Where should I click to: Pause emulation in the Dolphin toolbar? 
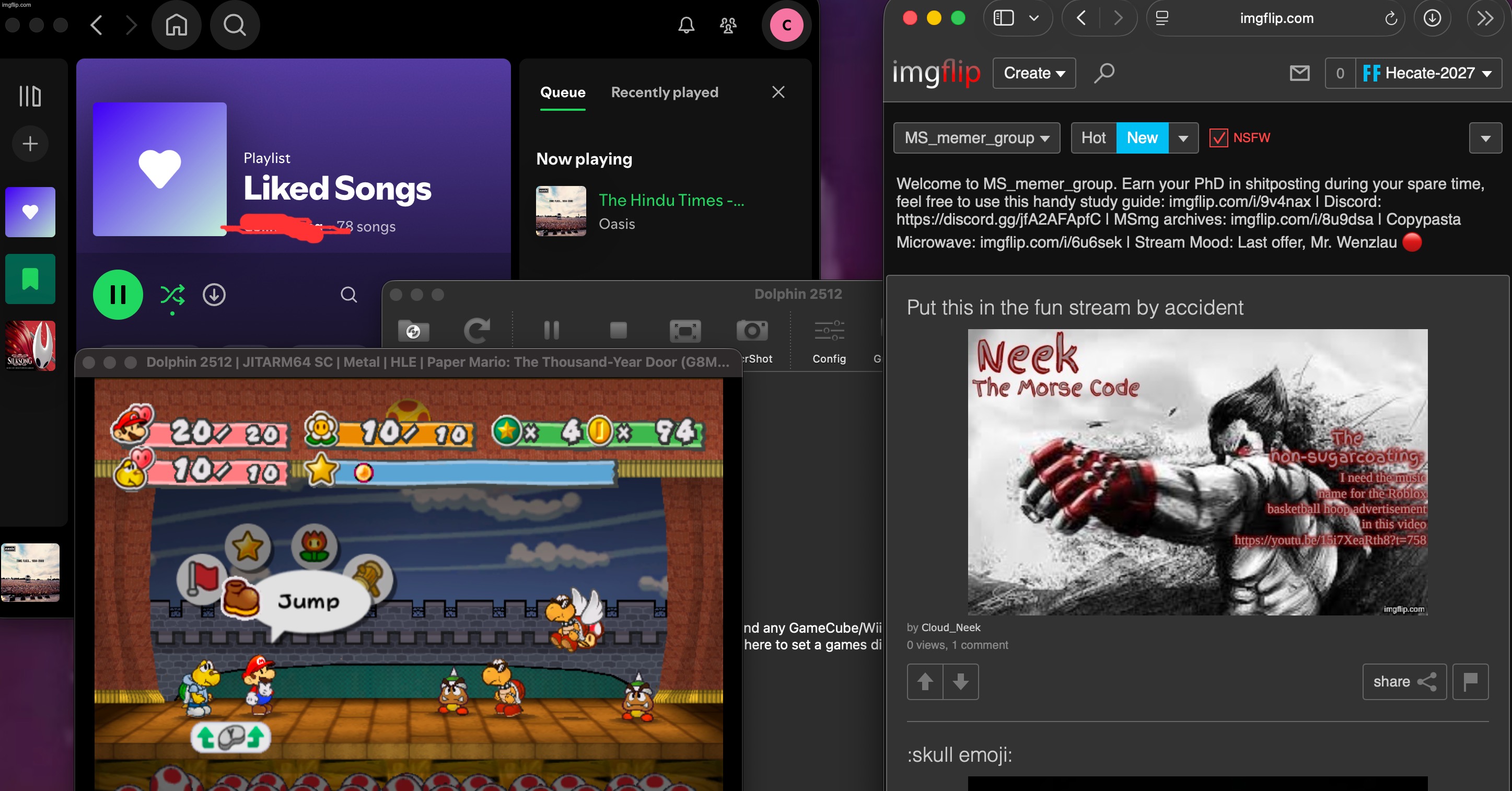pos(551,331)
